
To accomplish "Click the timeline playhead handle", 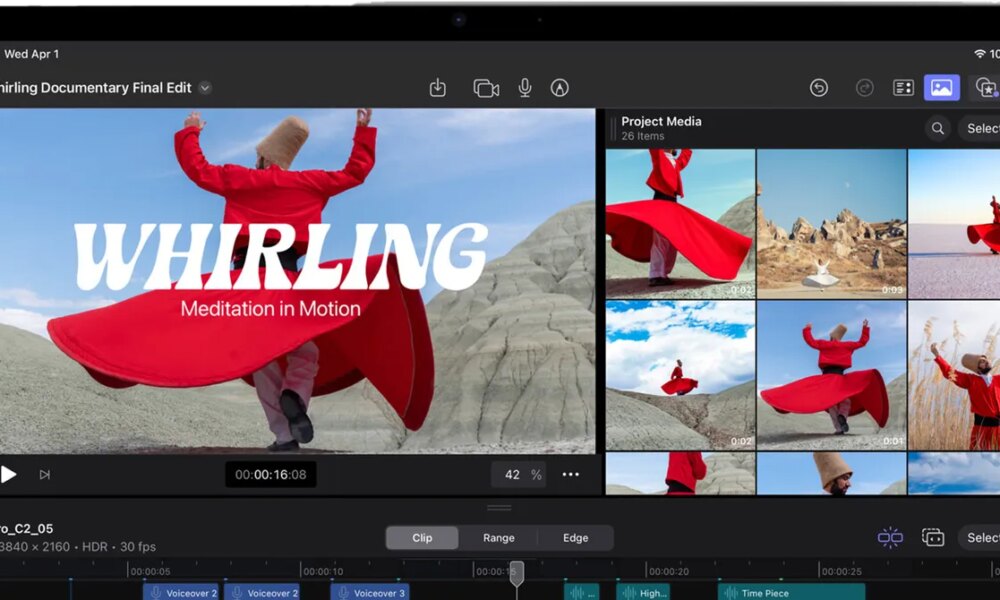I will (x=517, y=572).
